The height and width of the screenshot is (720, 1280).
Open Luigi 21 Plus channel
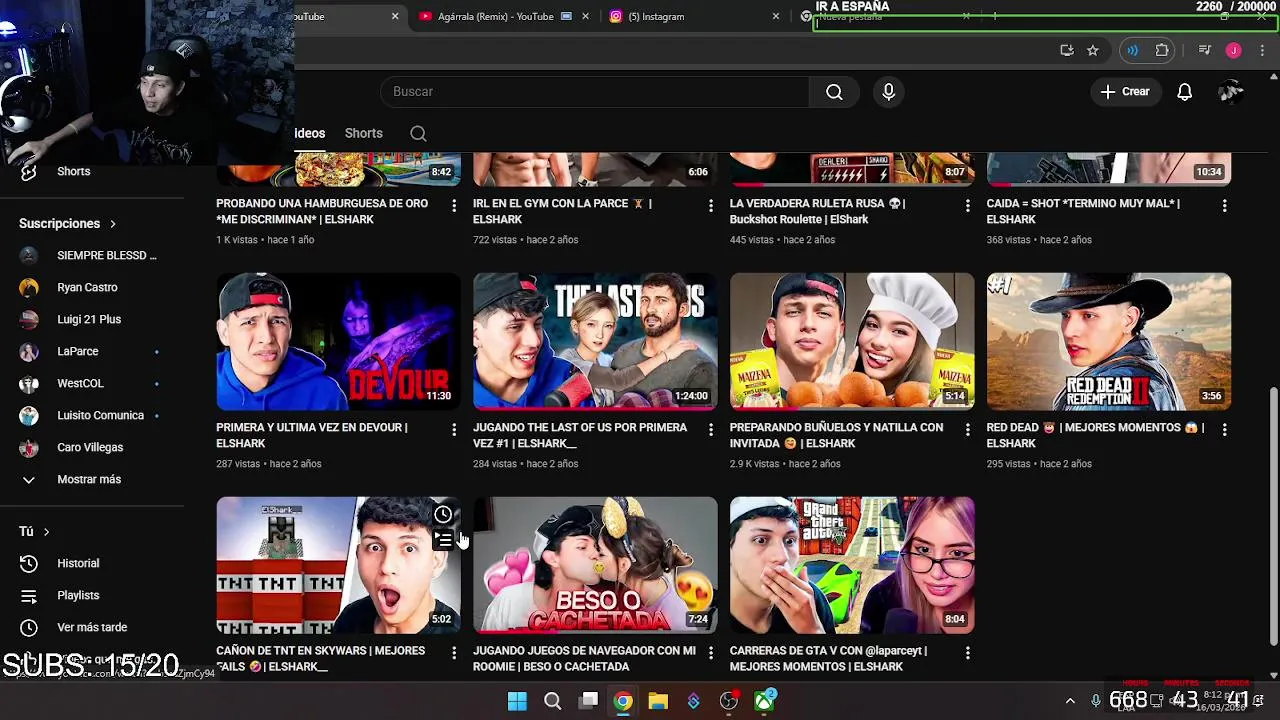(x=89, y=319)
